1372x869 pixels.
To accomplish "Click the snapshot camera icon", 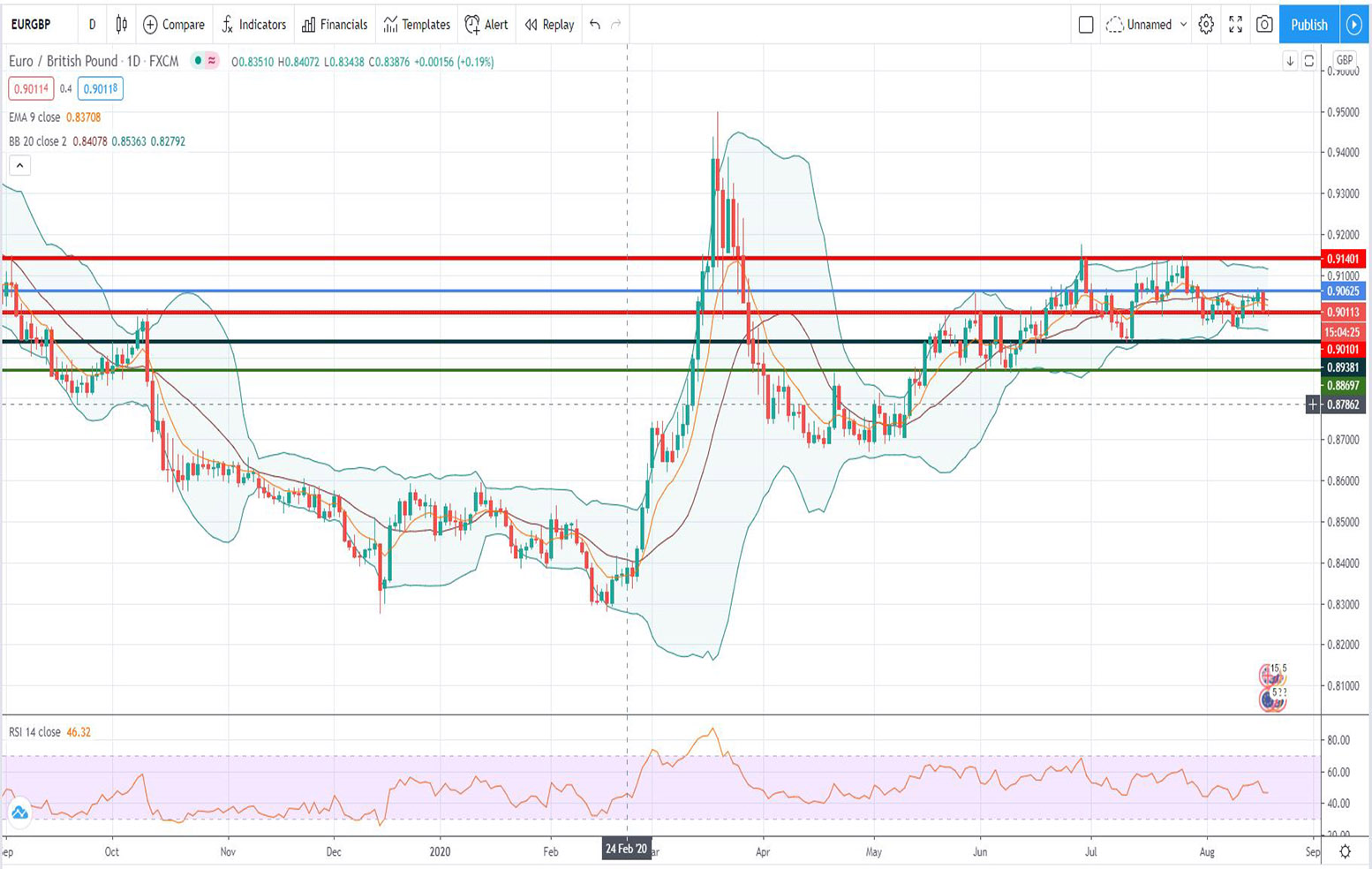I will [1263, 25].
